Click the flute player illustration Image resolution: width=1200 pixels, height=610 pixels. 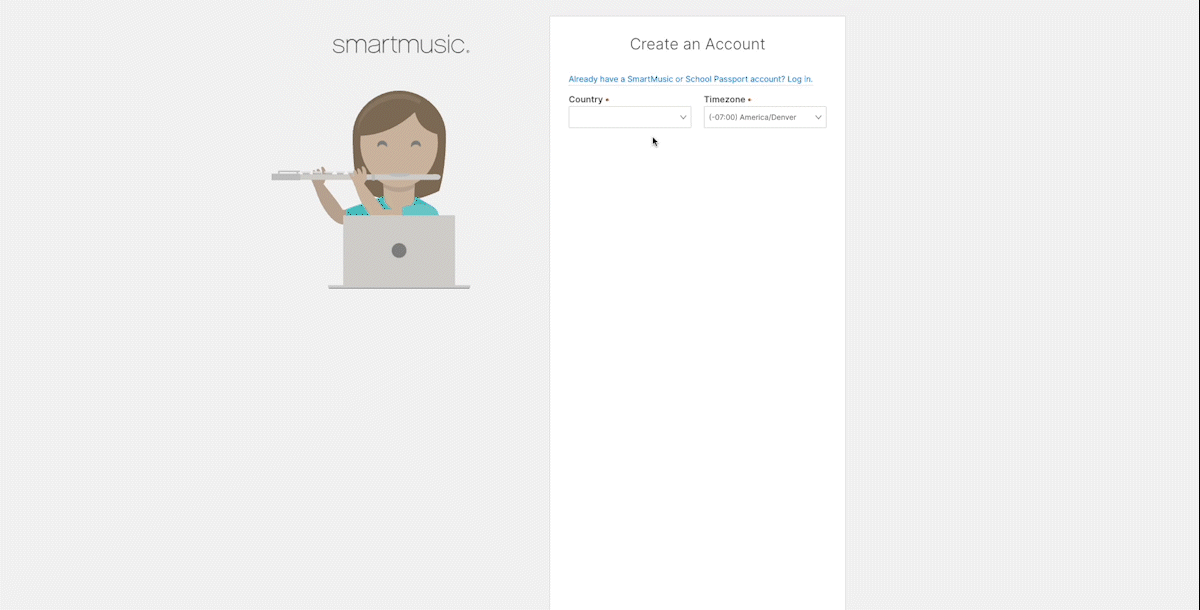pyautogui.click(x=371, y=190)
